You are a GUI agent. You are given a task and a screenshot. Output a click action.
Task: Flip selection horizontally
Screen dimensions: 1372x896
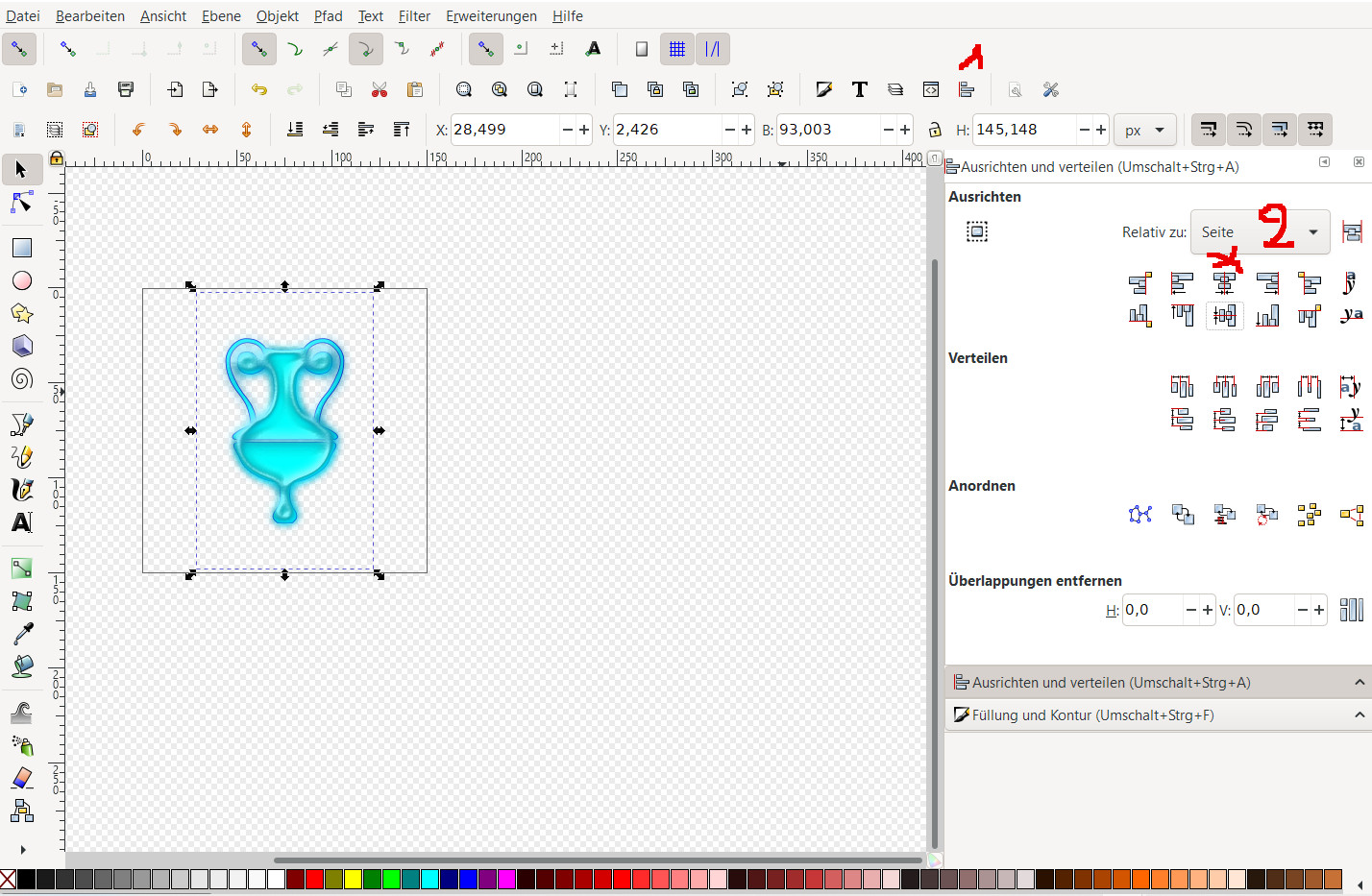210,130
